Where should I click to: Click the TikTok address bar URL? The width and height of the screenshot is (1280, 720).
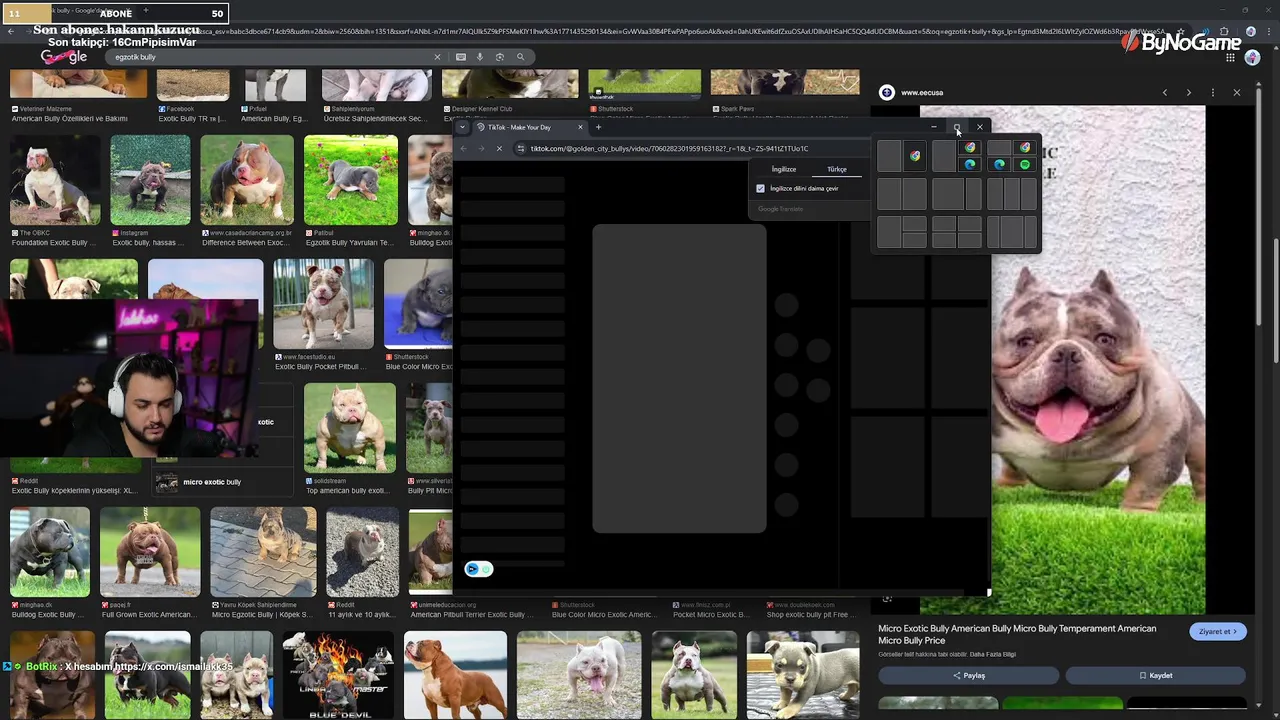click(669, 148)
